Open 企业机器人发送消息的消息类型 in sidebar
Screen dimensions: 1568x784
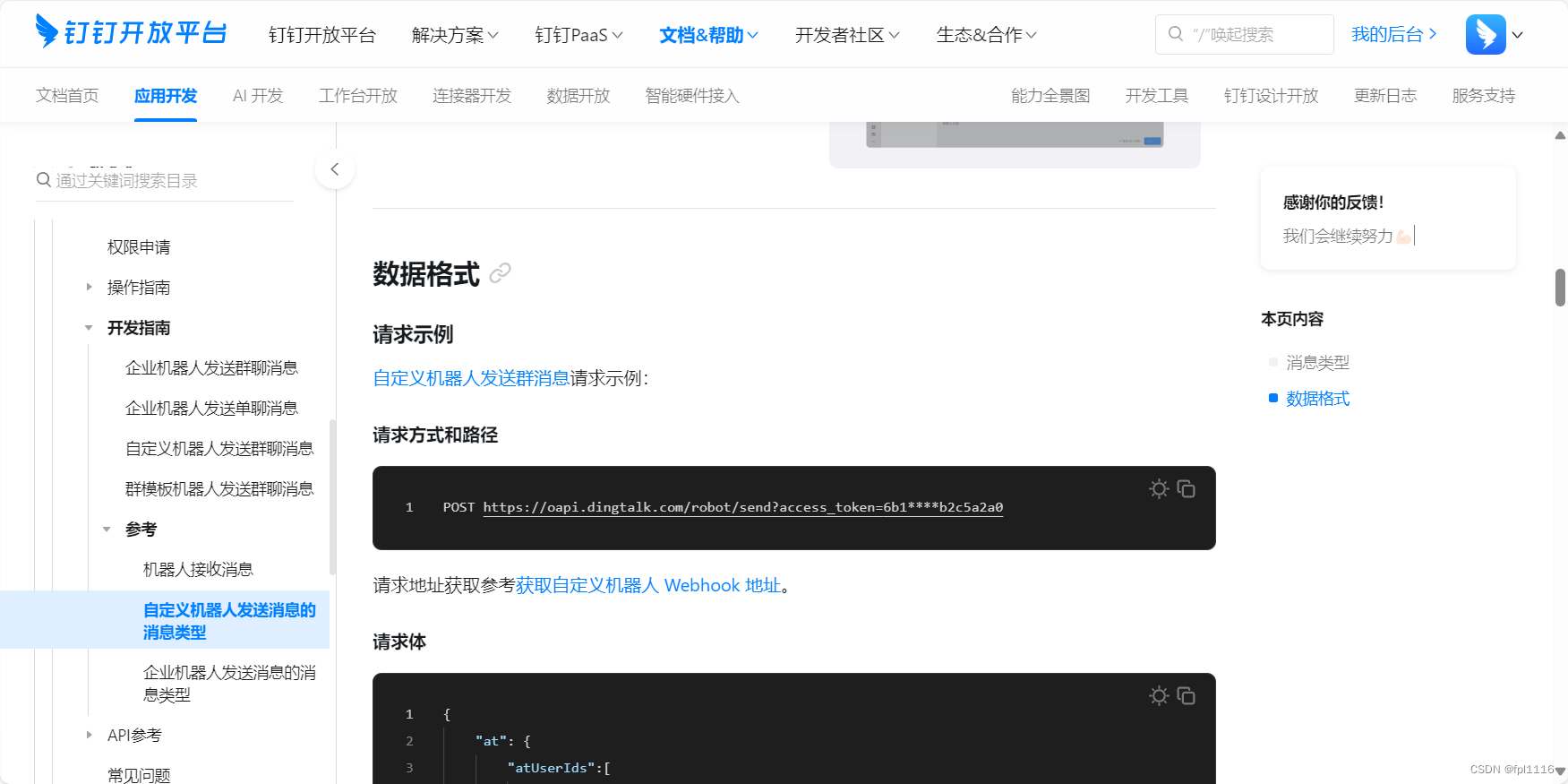tap(229, 683)
